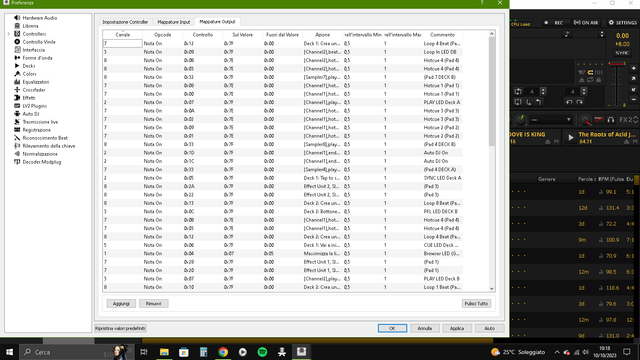Viewport: 640px width, 360px height.
Task: Open Controllo Vinile settings
Action: point(35,42)
